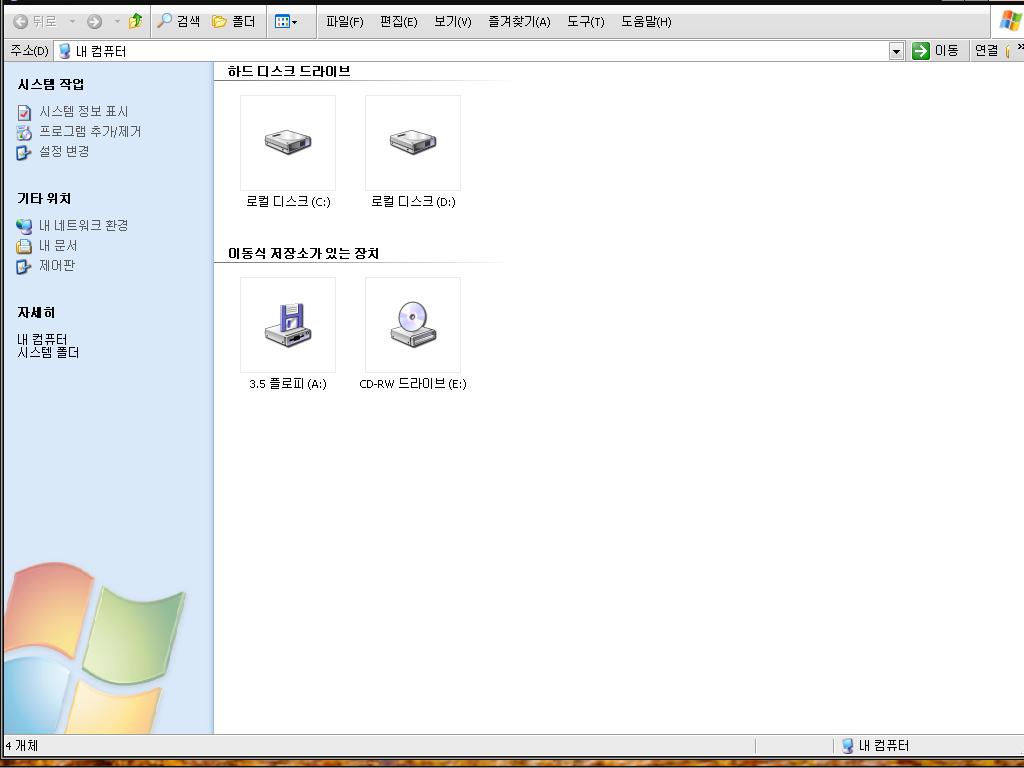Open the Back button history dropdown arrow
The width and height of the screenshot is (1024, 768).
click(72, 21)
